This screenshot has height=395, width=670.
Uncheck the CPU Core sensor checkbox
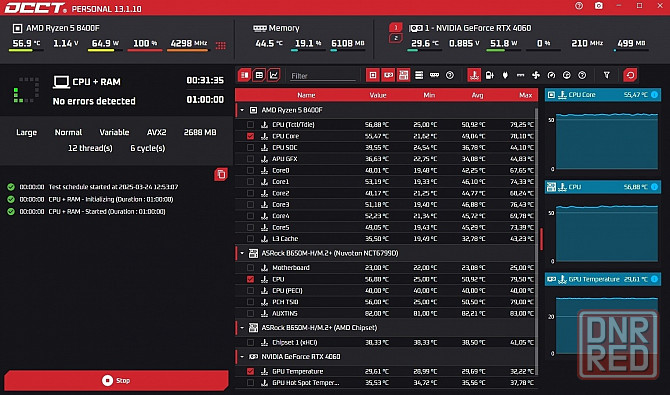click(x=250, y=136)
